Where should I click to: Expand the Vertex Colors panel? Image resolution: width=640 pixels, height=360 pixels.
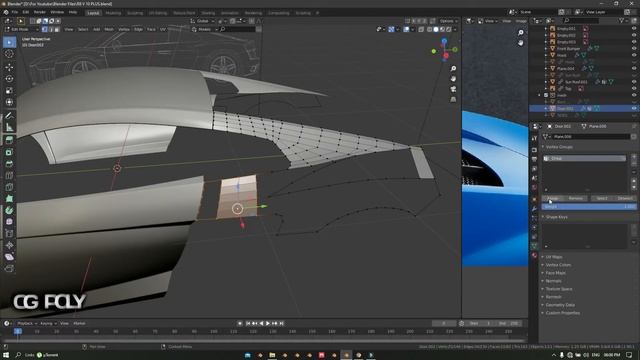(x=558, y=265)
